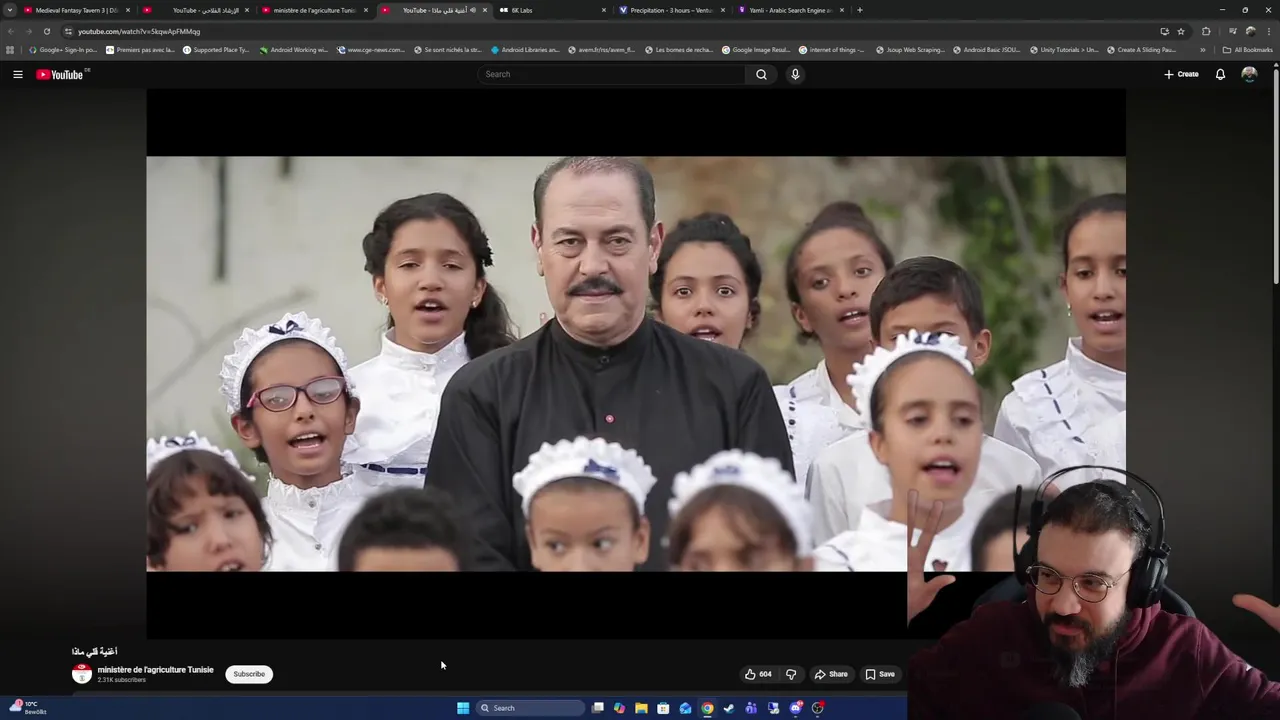Viewport: 1280px width, 720px height.
Task: Open weather widget showing 10°C
Action: click(x=28, y=708)
